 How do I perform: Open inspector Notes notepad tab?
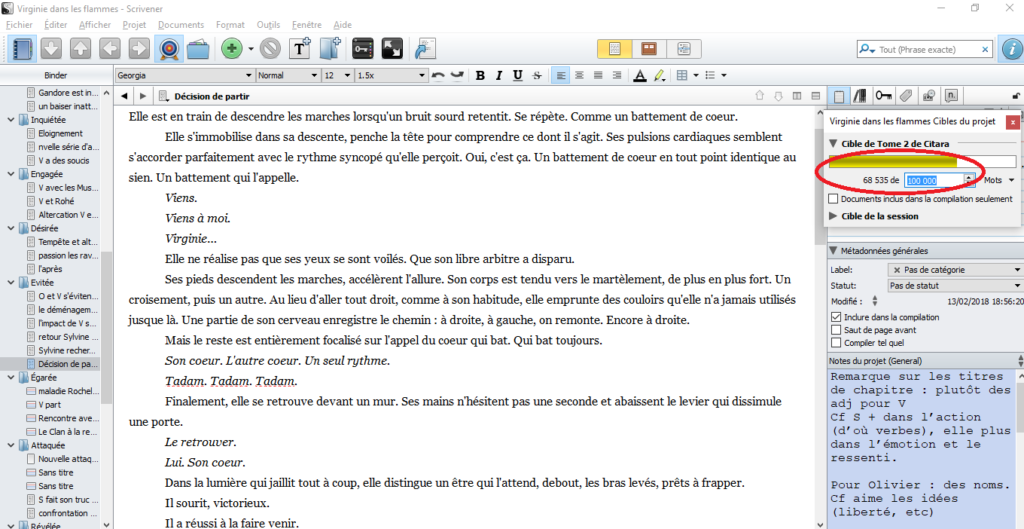(839, 97)
